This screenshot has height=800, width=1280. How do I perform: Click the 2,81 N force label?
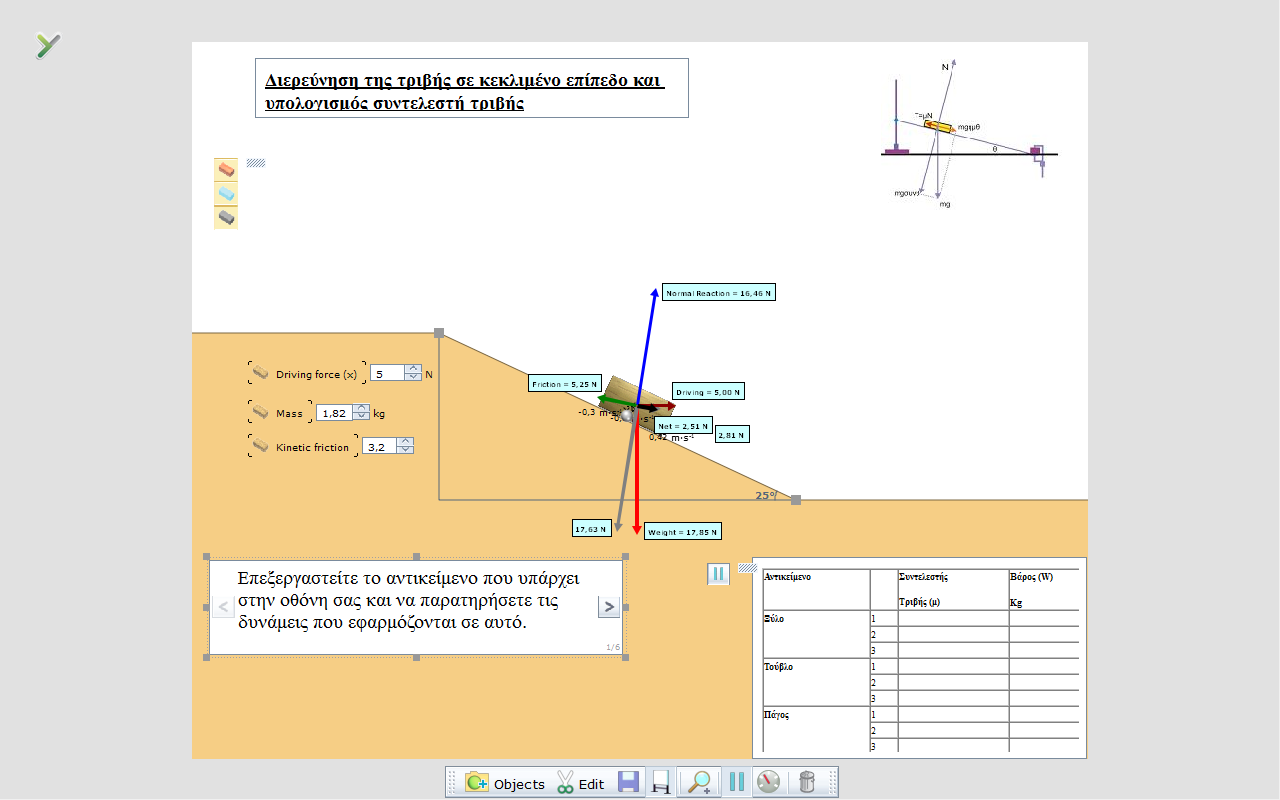pyautogui.click(x=732, y=434)
